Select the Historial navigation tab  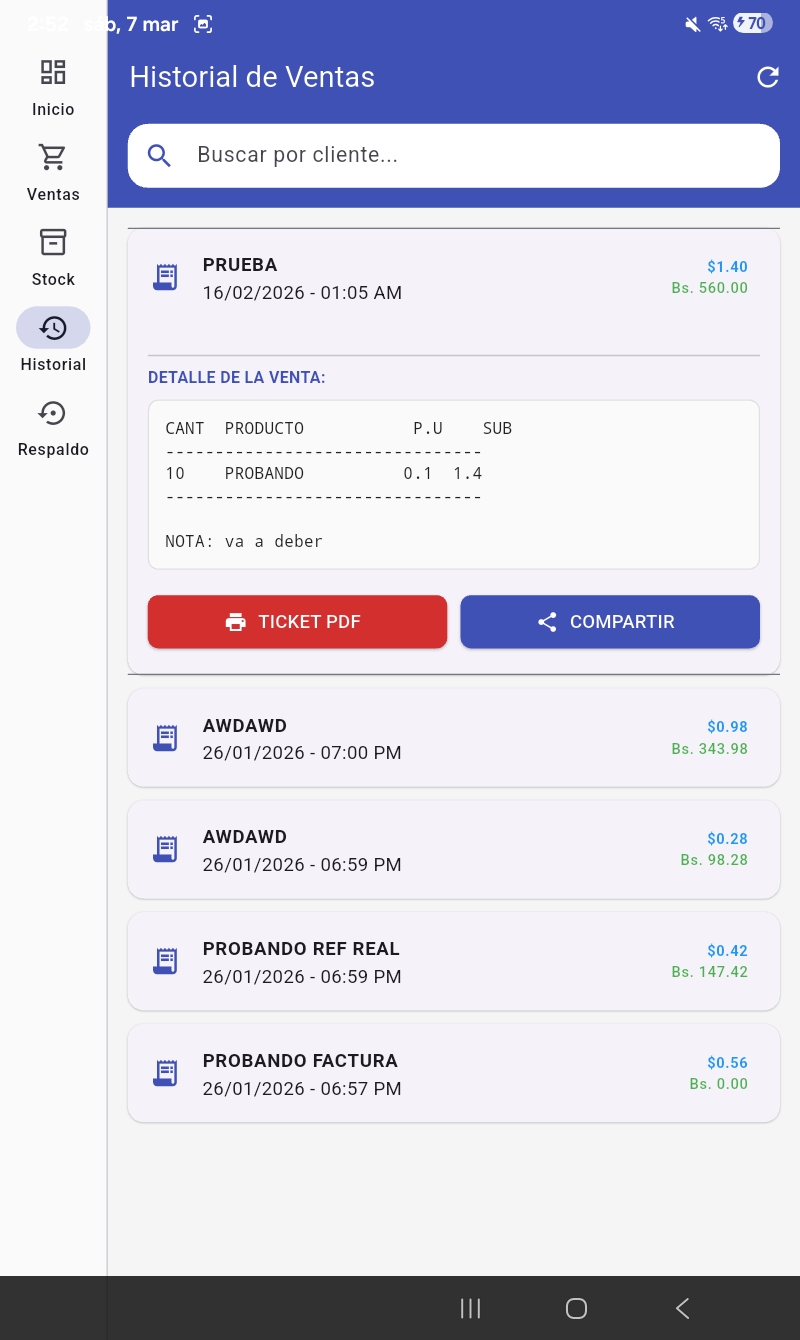(x=53, y=328)
